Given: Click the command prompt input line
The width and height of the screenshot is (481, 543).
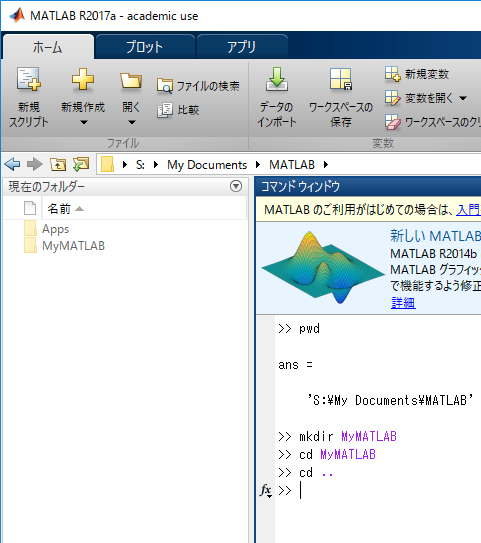Looking at the screenshot, I should (x=377, y=490).
